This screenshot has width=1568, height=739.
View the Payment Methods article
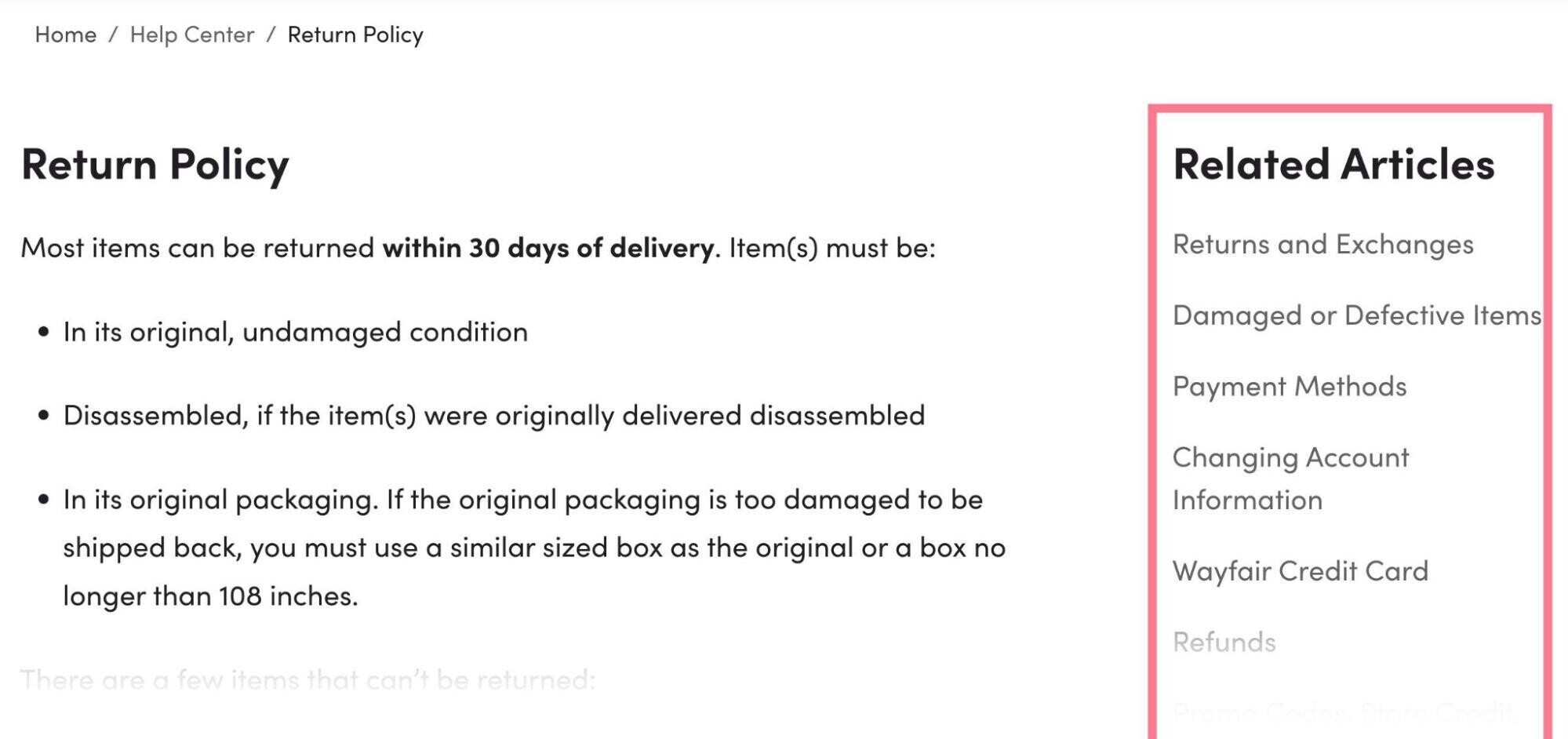point(1290,387)
